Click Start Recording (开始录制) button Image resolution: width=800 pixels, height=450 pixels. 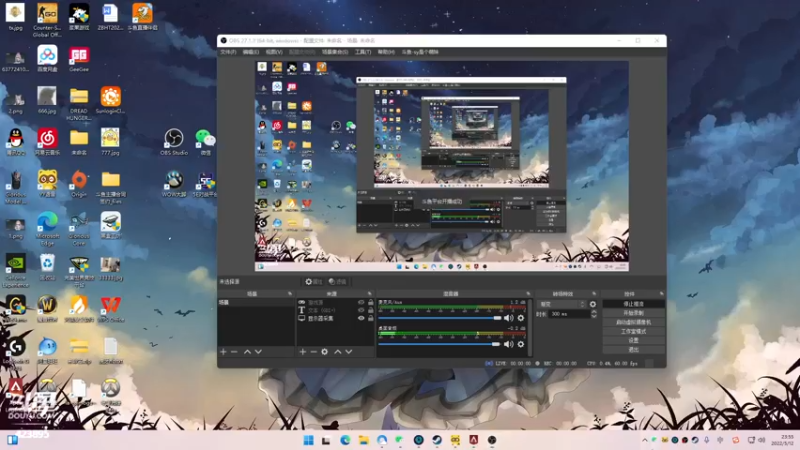[x=634, y=313]
